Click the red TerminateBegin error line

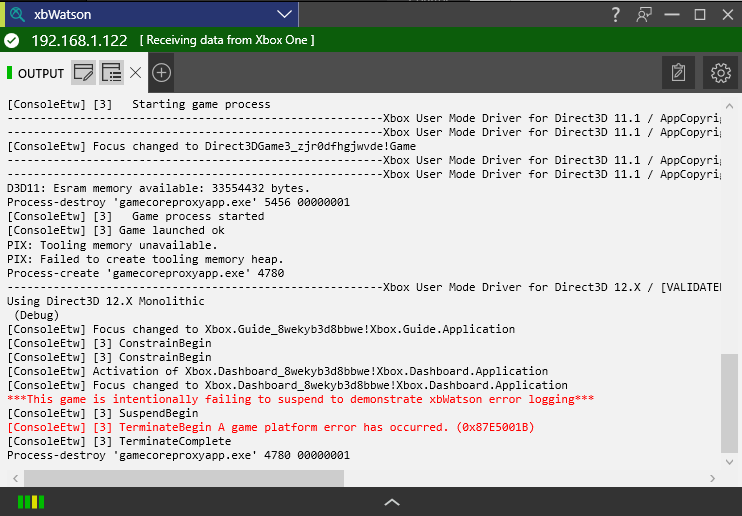click(x=271, y=427)
